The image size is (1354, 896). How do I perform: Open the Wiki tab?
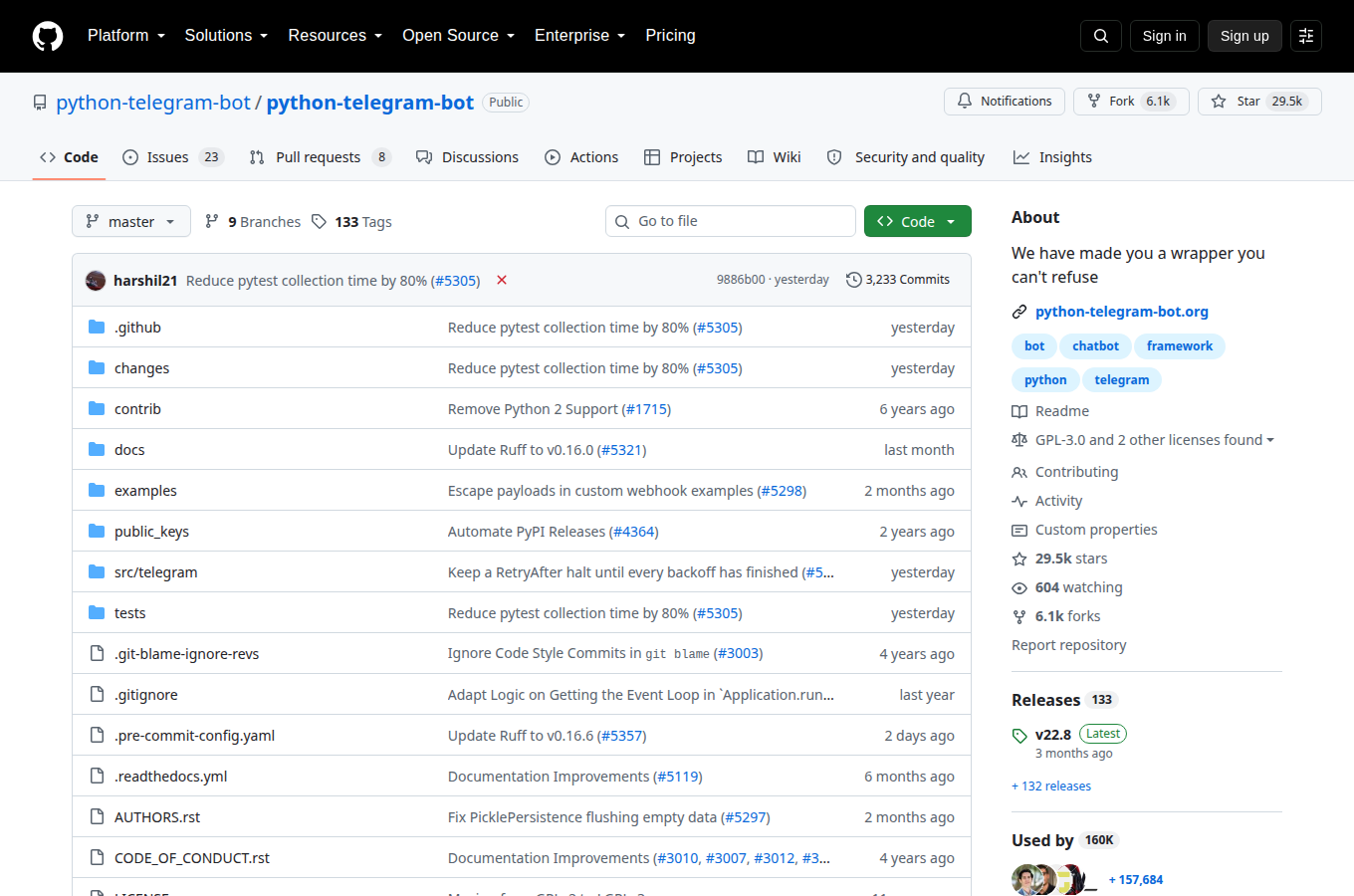click(x=775, y=157)
